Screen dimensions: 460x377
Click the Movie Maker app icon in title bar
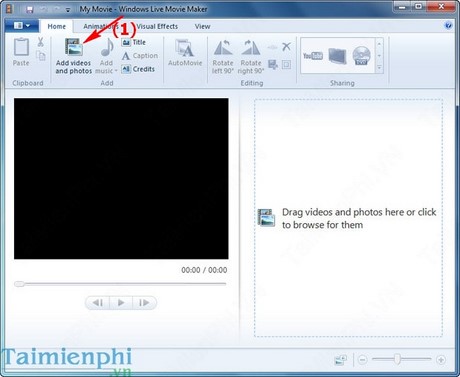tap(9, 9)
